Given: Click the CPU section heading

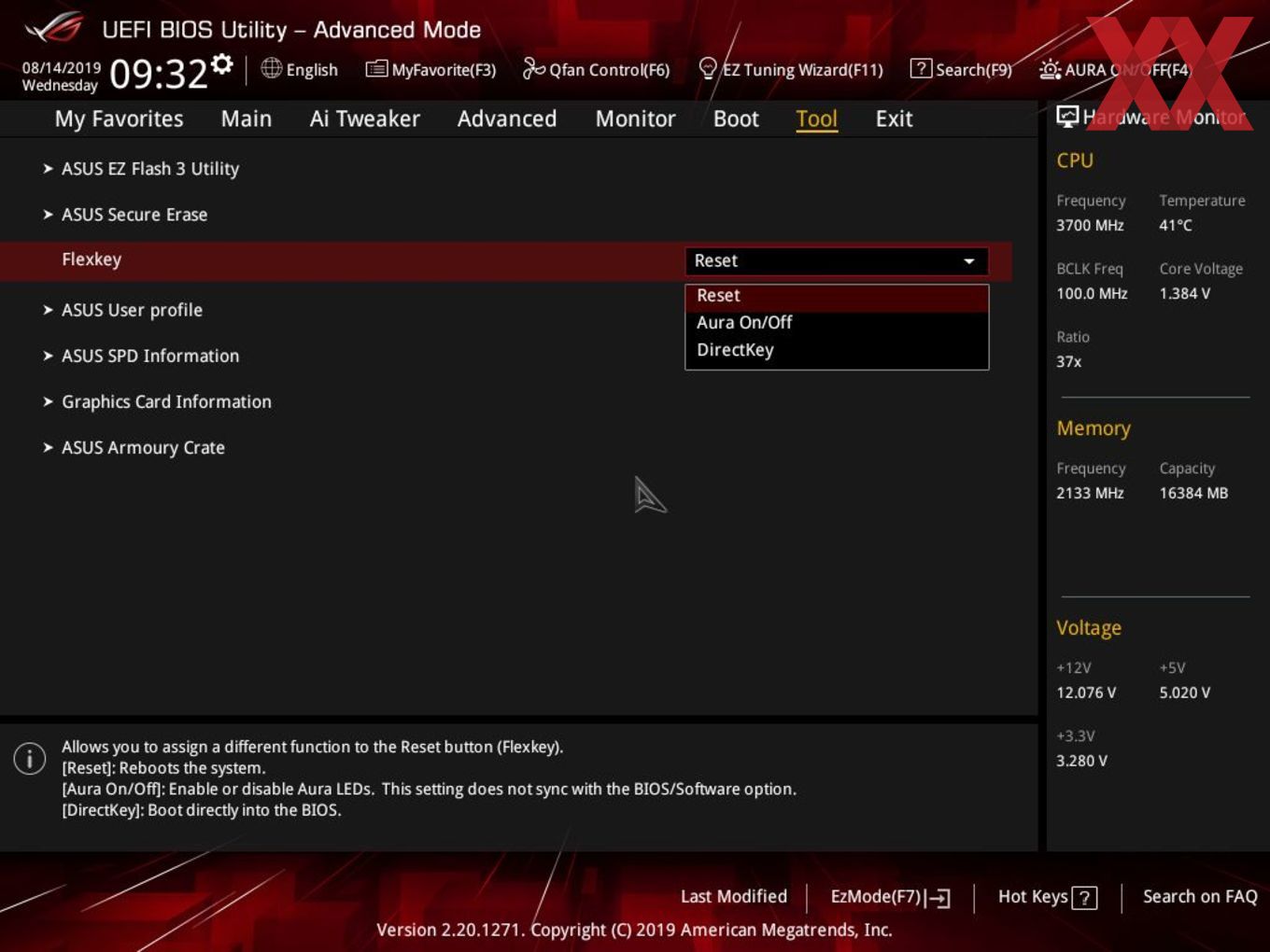Looking at the screenshot, I should point(1075,161).
